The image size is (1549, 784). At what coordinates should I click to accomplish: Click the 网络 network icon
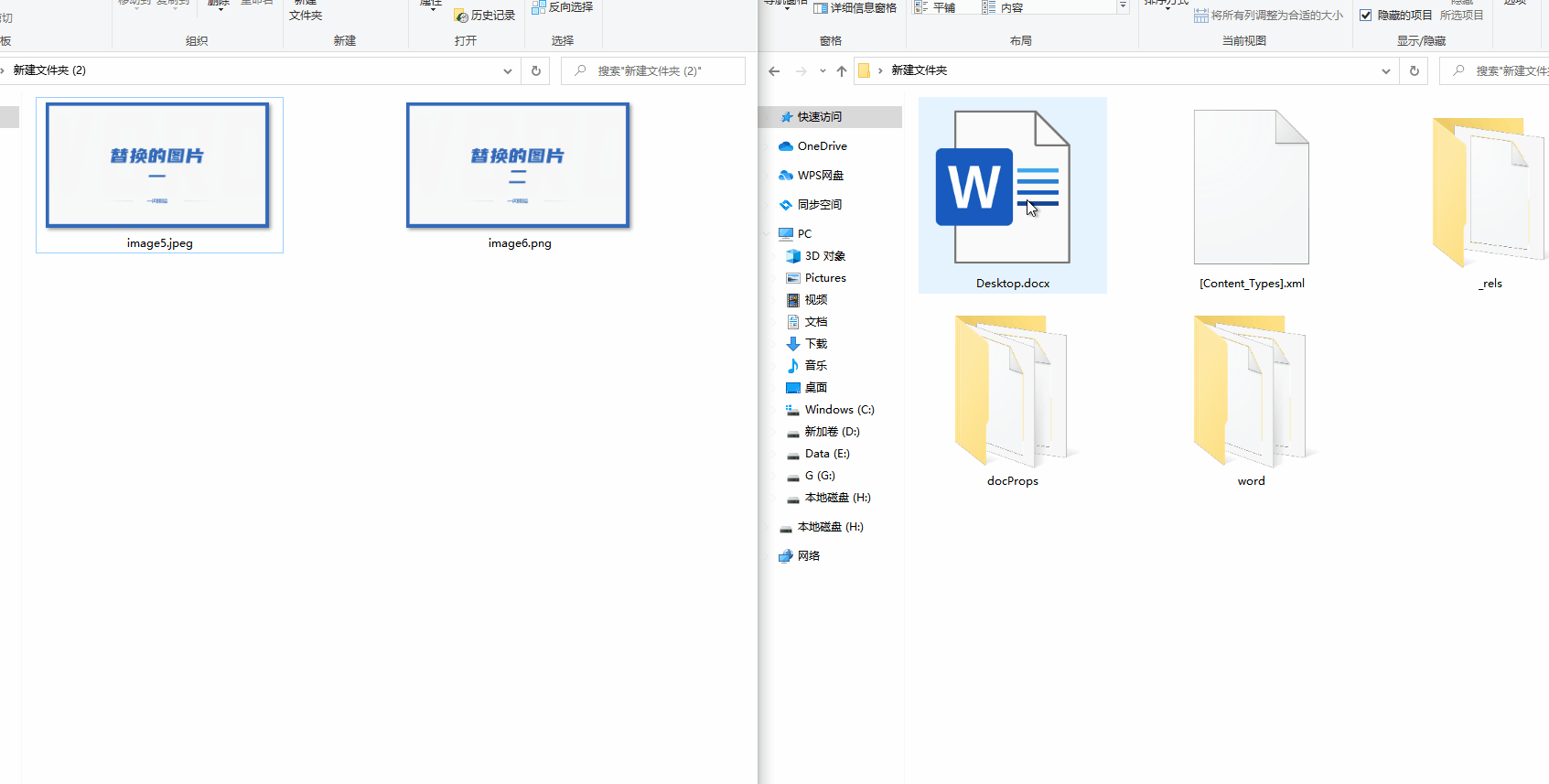pos(785,556)
